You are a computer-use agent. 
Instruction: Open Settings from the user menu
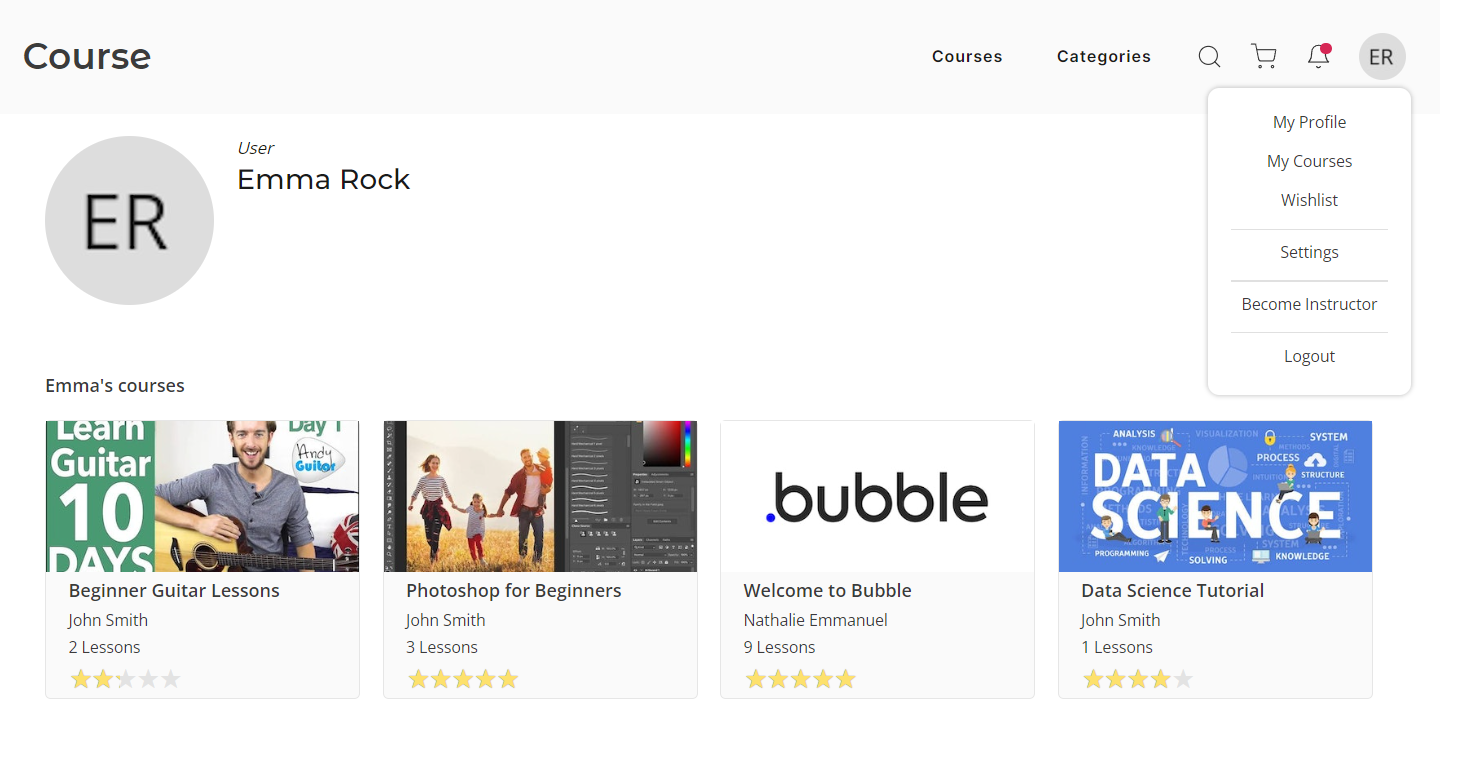coord(1309,252)
